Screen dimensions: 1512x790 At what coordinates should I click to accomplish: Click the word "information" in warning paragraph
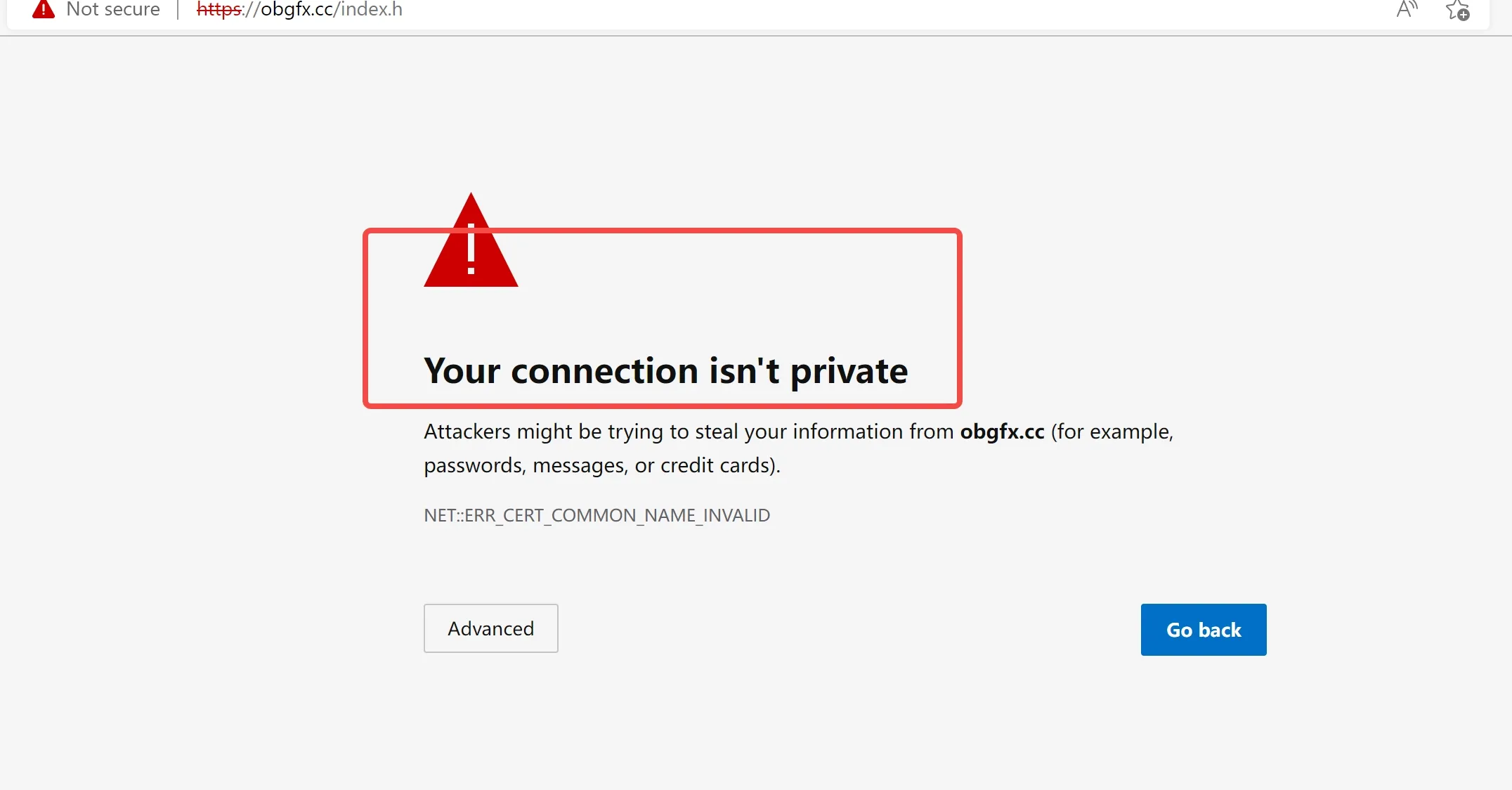pos(848,432)
